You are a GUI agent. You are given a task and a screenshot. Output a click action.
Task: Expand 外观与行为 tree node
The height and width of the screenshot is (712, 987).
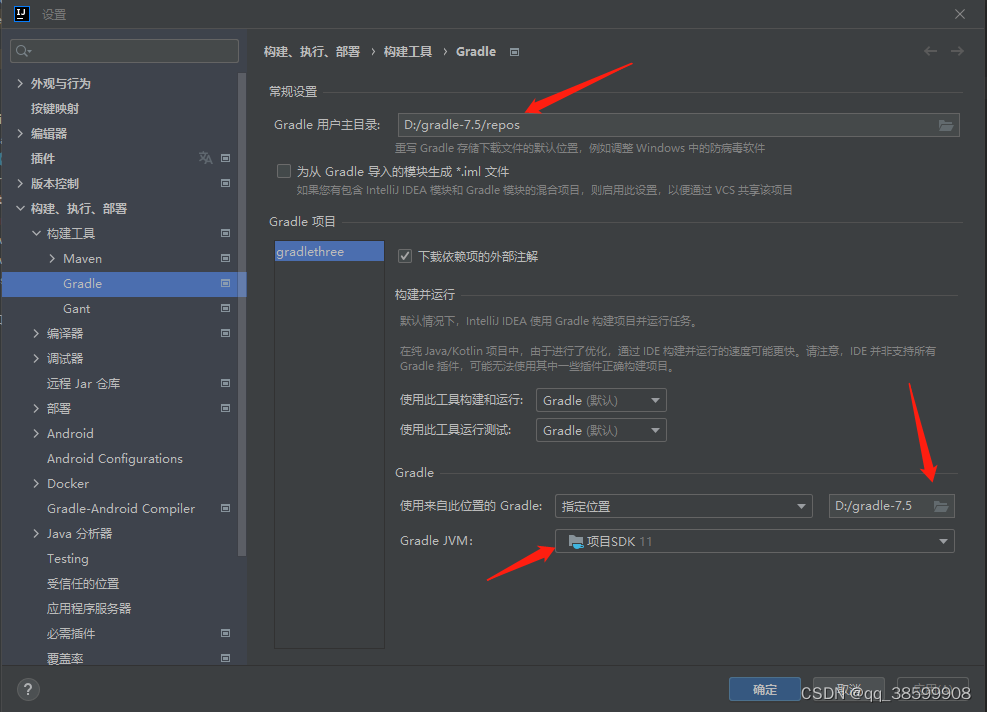click(20, 83)
